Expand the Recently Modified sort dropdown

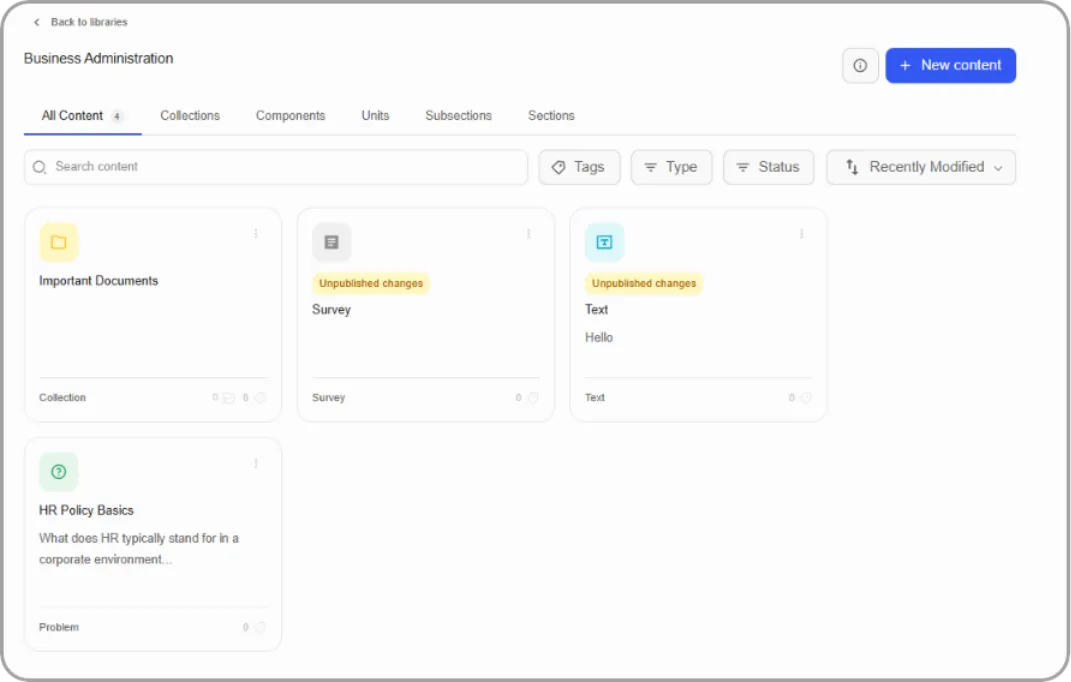(921, 167)
